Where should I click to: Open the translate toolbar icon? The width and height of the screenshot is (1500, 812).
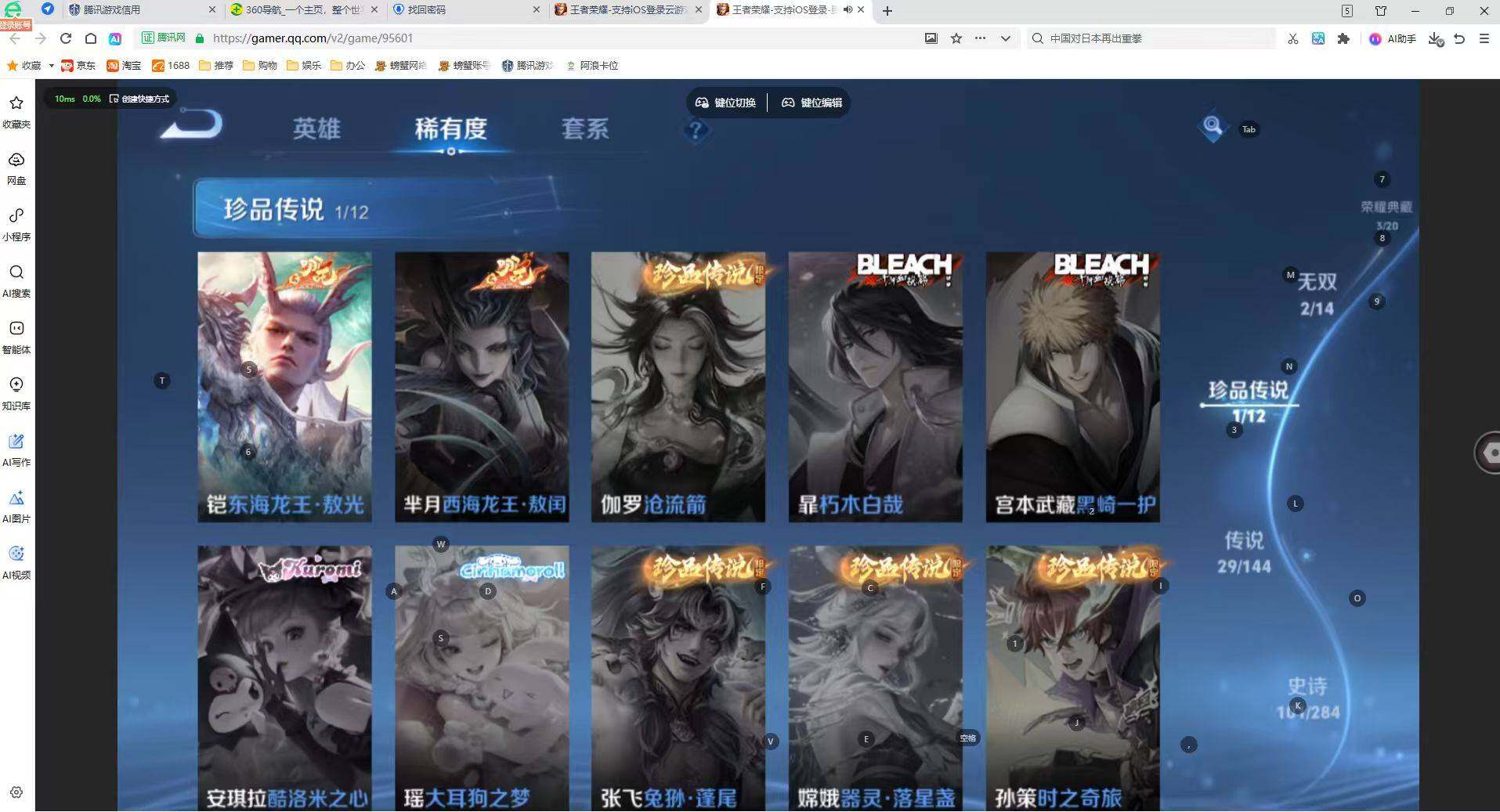(x=1318, y=38)
